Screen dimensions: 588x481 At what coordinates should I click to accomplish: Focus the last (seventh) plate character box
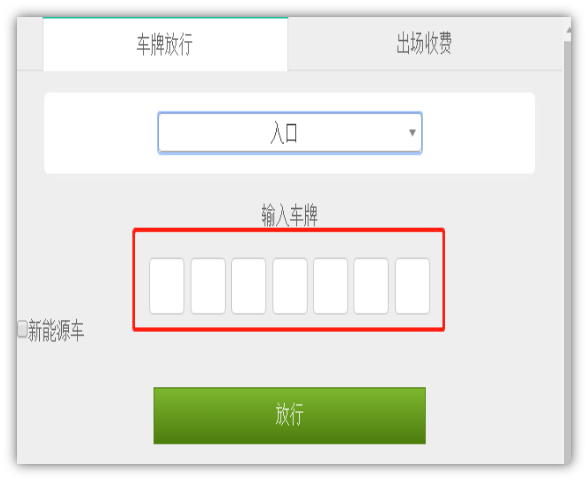[412, 286]
